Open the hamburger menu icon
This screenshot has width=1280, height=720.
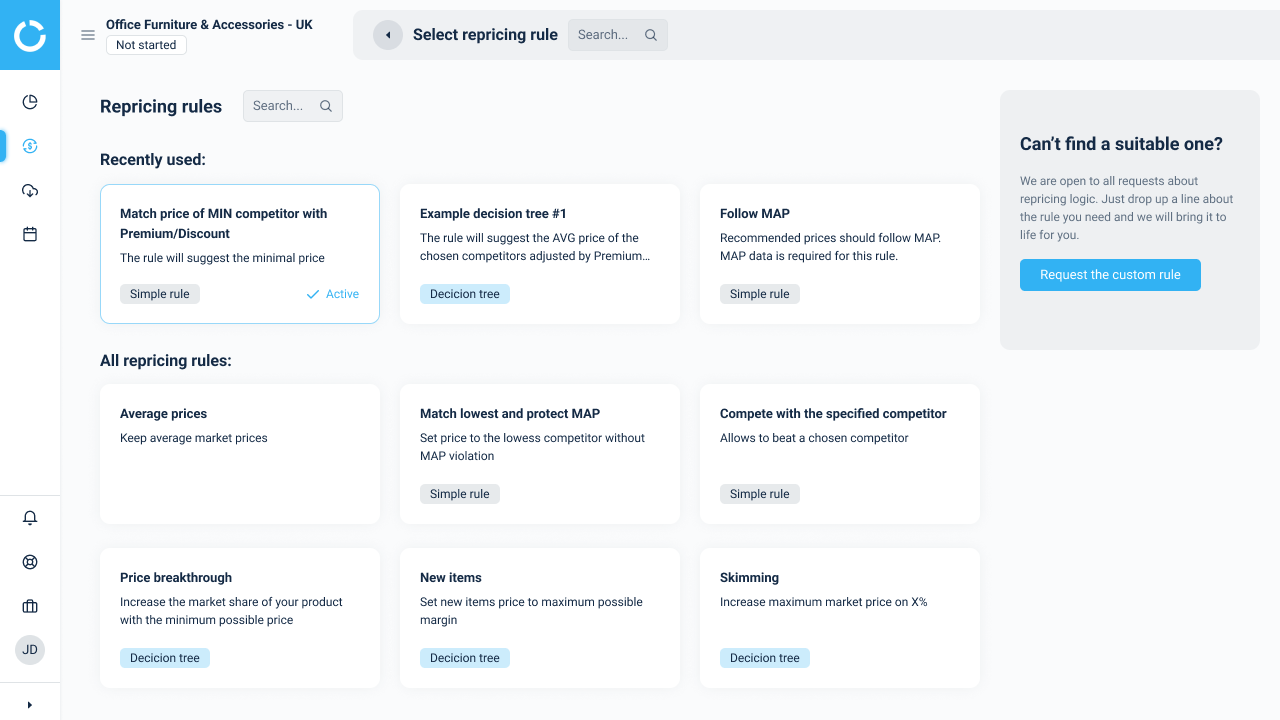click(x=88, y=35)
